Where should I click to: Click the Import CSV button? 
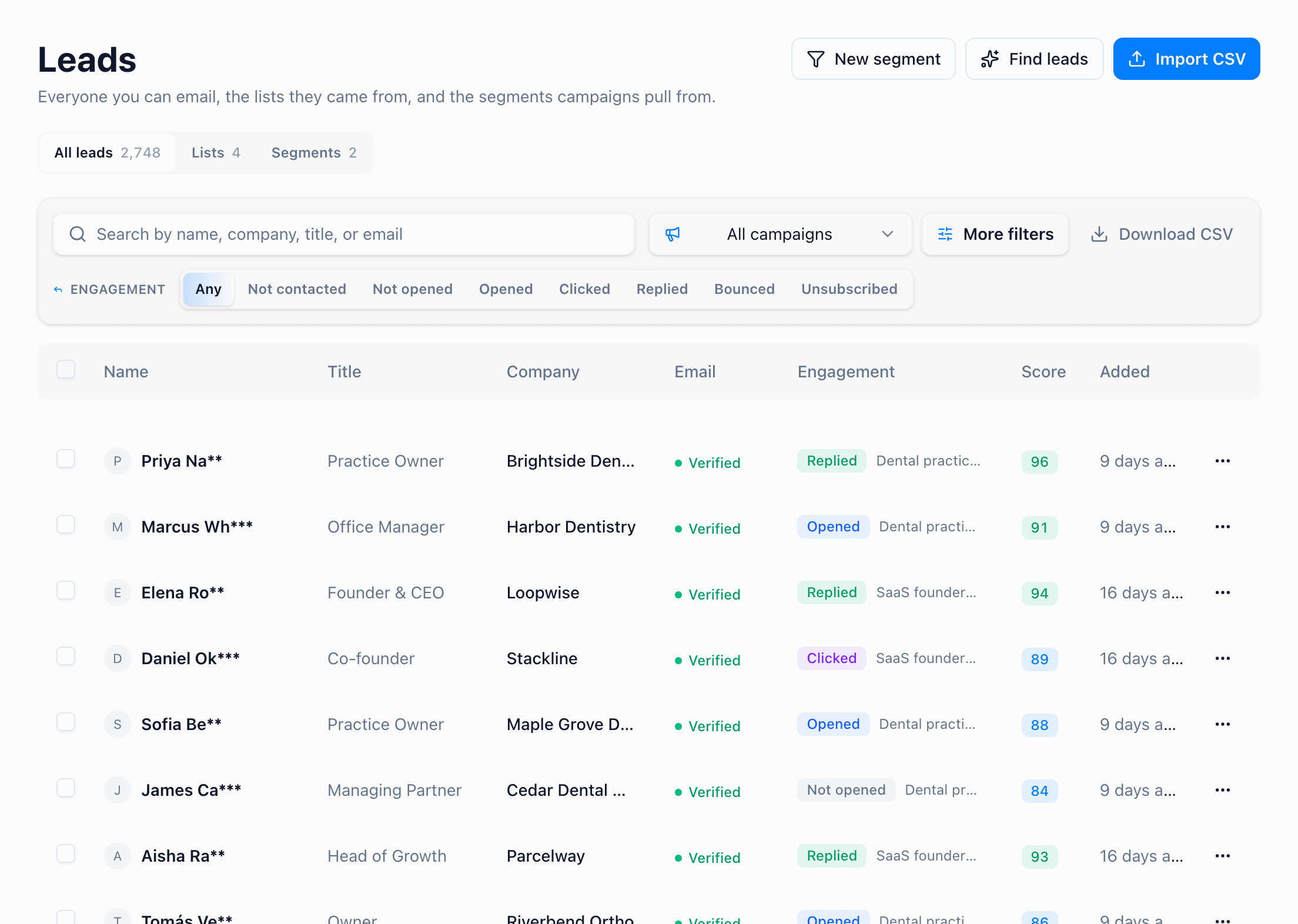pos(1187,59)
